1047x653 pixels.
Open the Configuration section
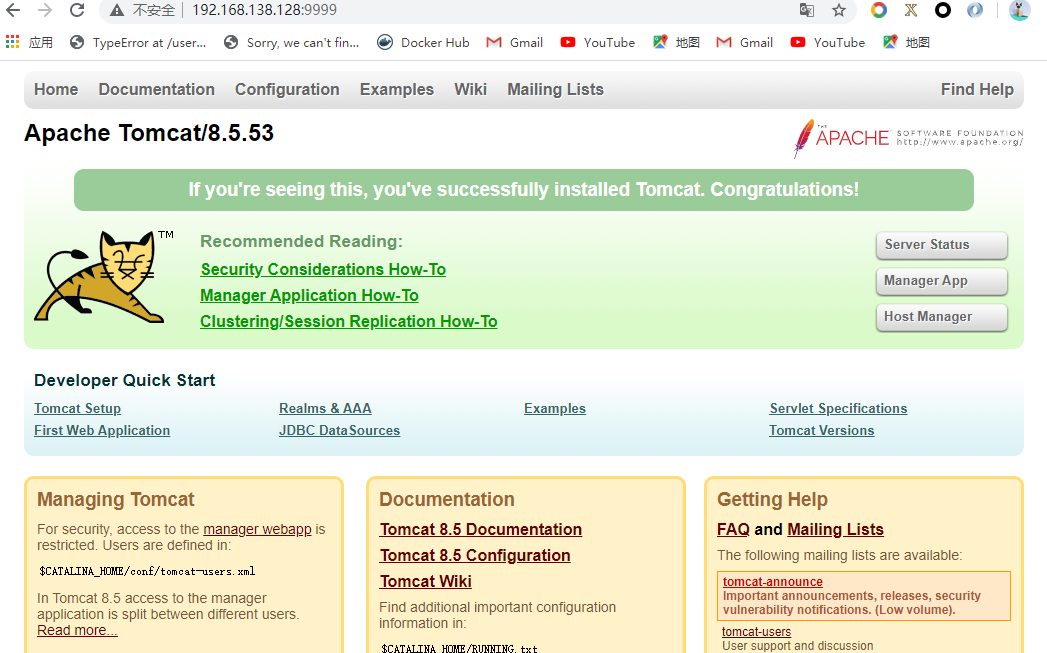coord(287,89)
